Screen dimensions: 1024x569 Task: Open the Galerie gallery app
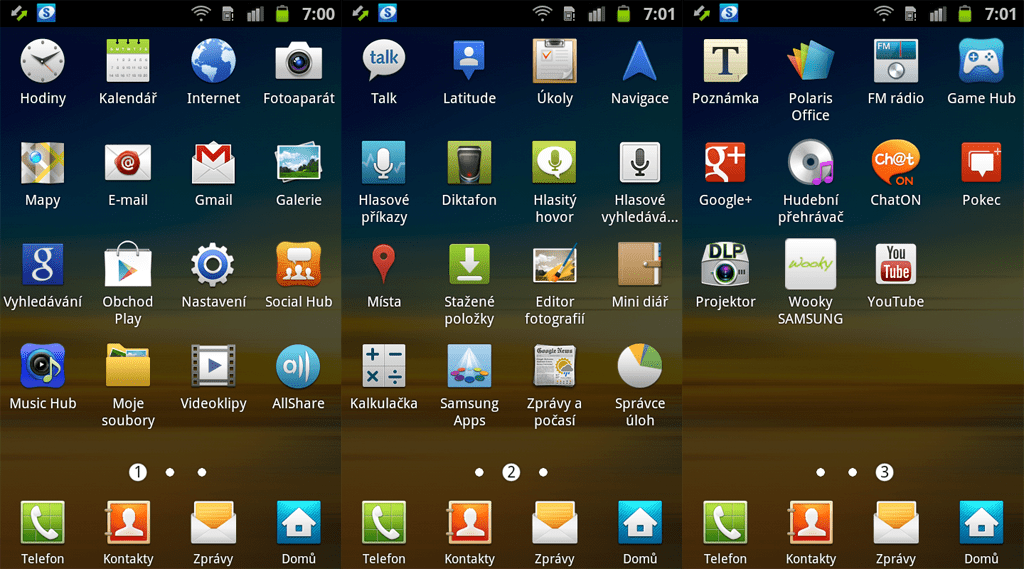298,163
